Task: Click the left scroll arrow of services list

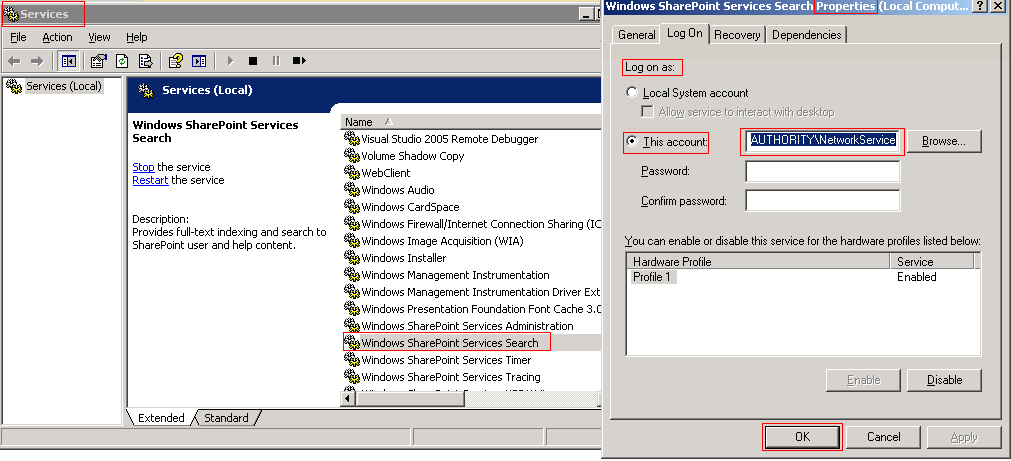Action: pyautogui.click(x=349, y=399)
